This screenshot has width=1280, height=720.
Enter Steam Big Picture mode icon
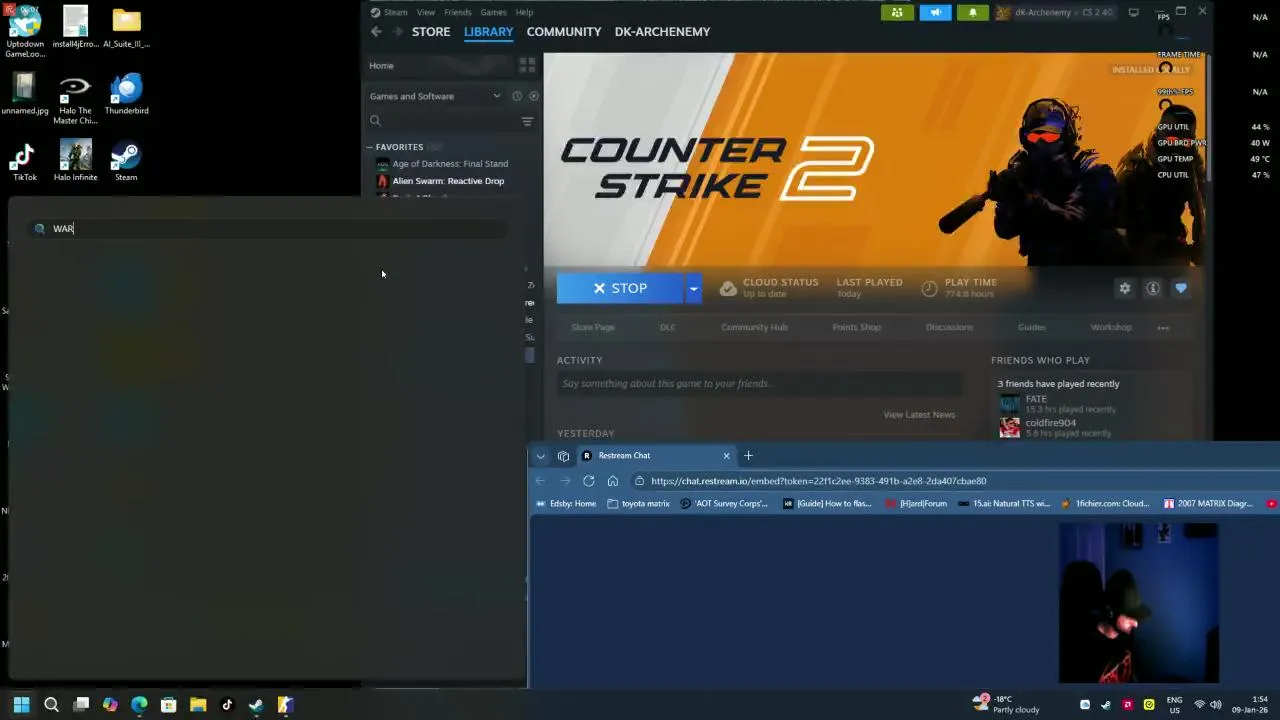(1133, 12)
